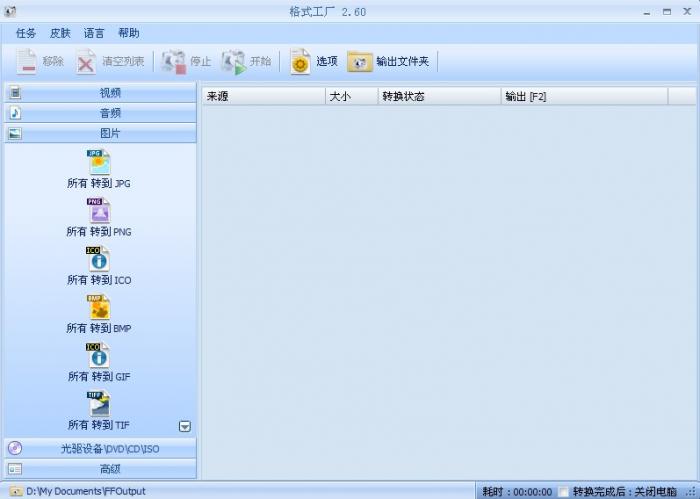Pick the 所有 转到 GIF icon
The width and height of the screenshot is (700, 499).
click(98, 355)
